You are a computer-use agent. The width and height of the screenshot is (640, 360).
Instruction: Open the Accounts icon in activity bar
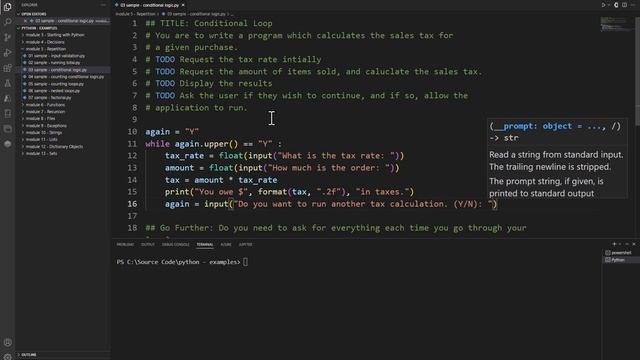coord(7,342)
